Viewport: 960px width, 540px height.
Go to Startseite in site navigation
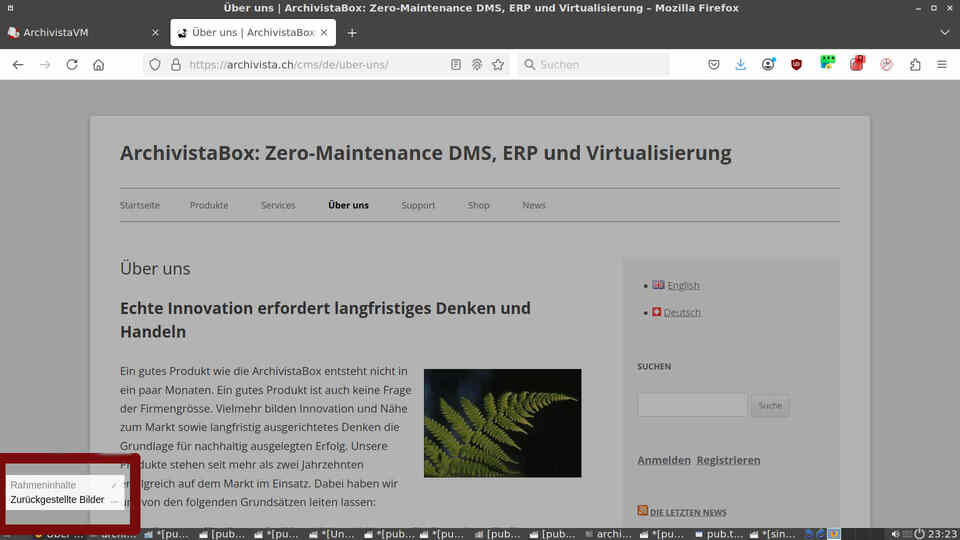(x=140, y=205)
